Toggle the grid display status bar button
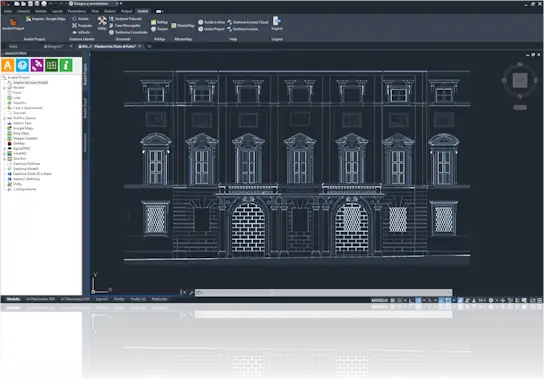The width and height of the screenshot is (544, 380). (x=393, y=300)
